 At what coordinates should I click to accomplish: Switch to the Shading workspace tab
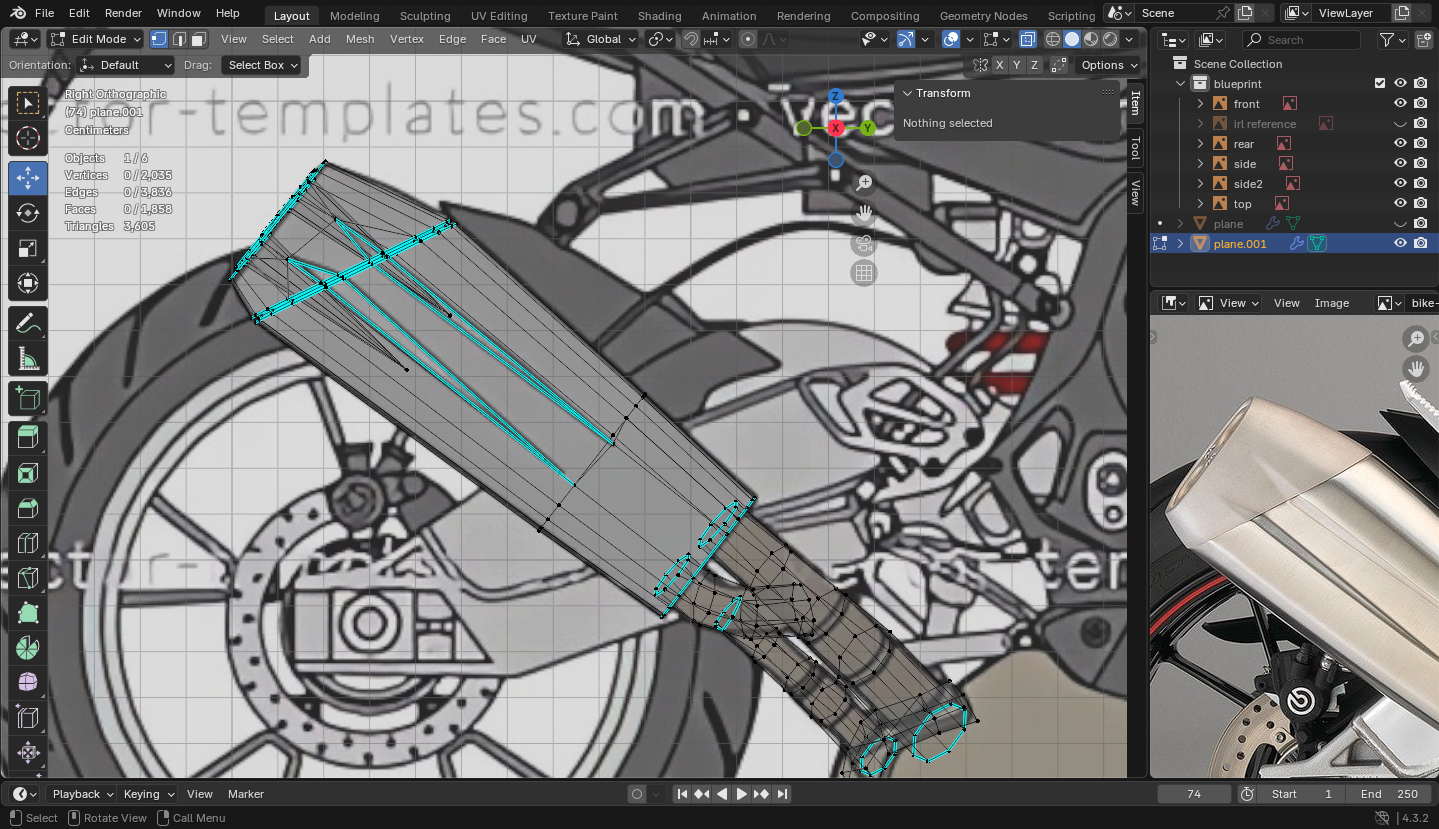tap(659, 16)
